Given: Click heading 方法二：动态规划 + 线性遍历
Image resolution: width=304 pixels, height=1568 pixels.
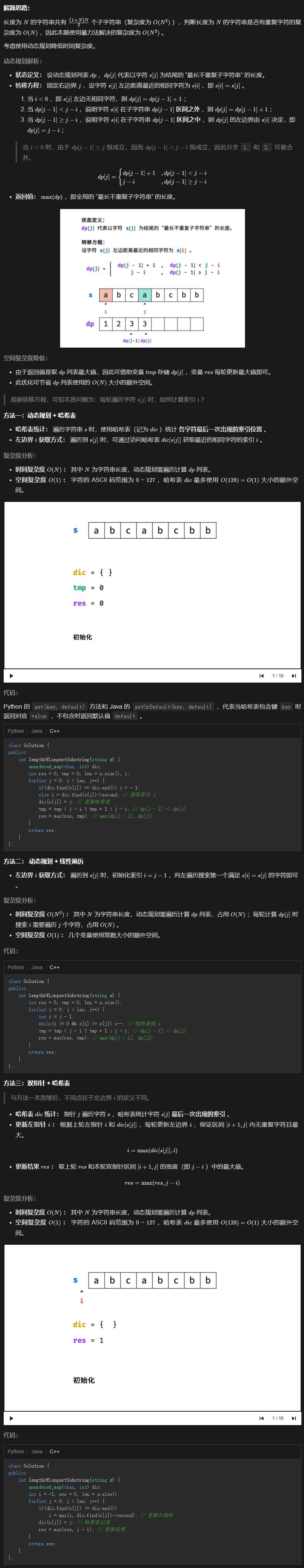Looking at the screenshot, I should 44,861.
